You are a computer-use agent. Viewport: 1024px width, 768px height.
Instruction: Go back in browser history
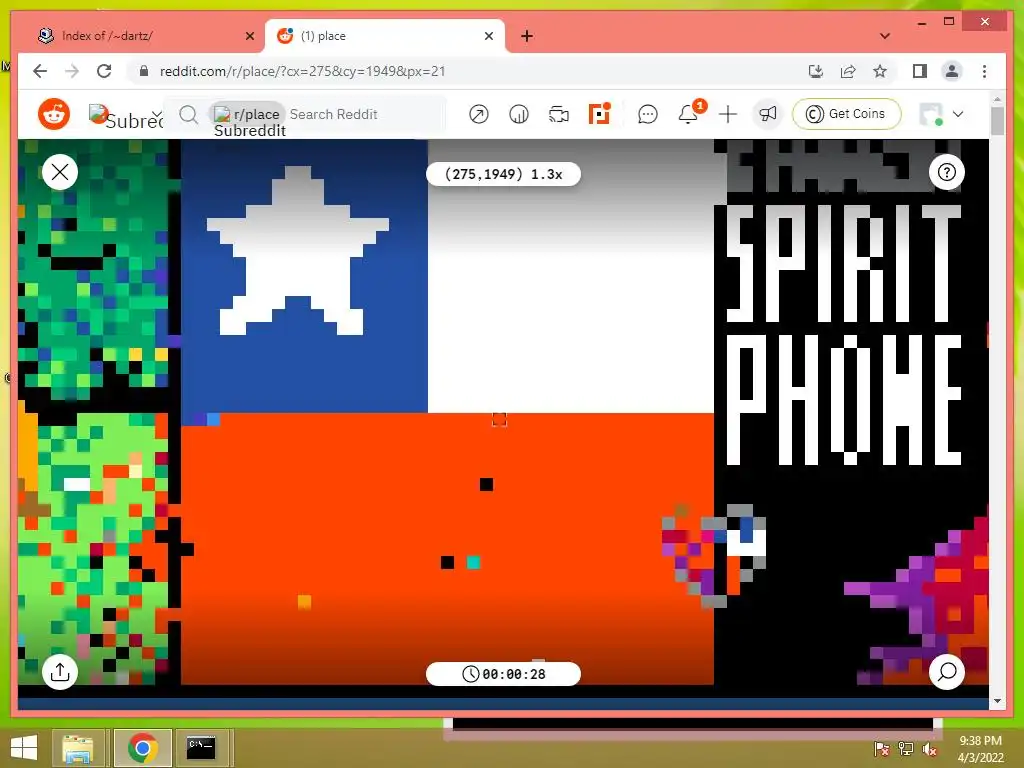[x=40, y=71]
